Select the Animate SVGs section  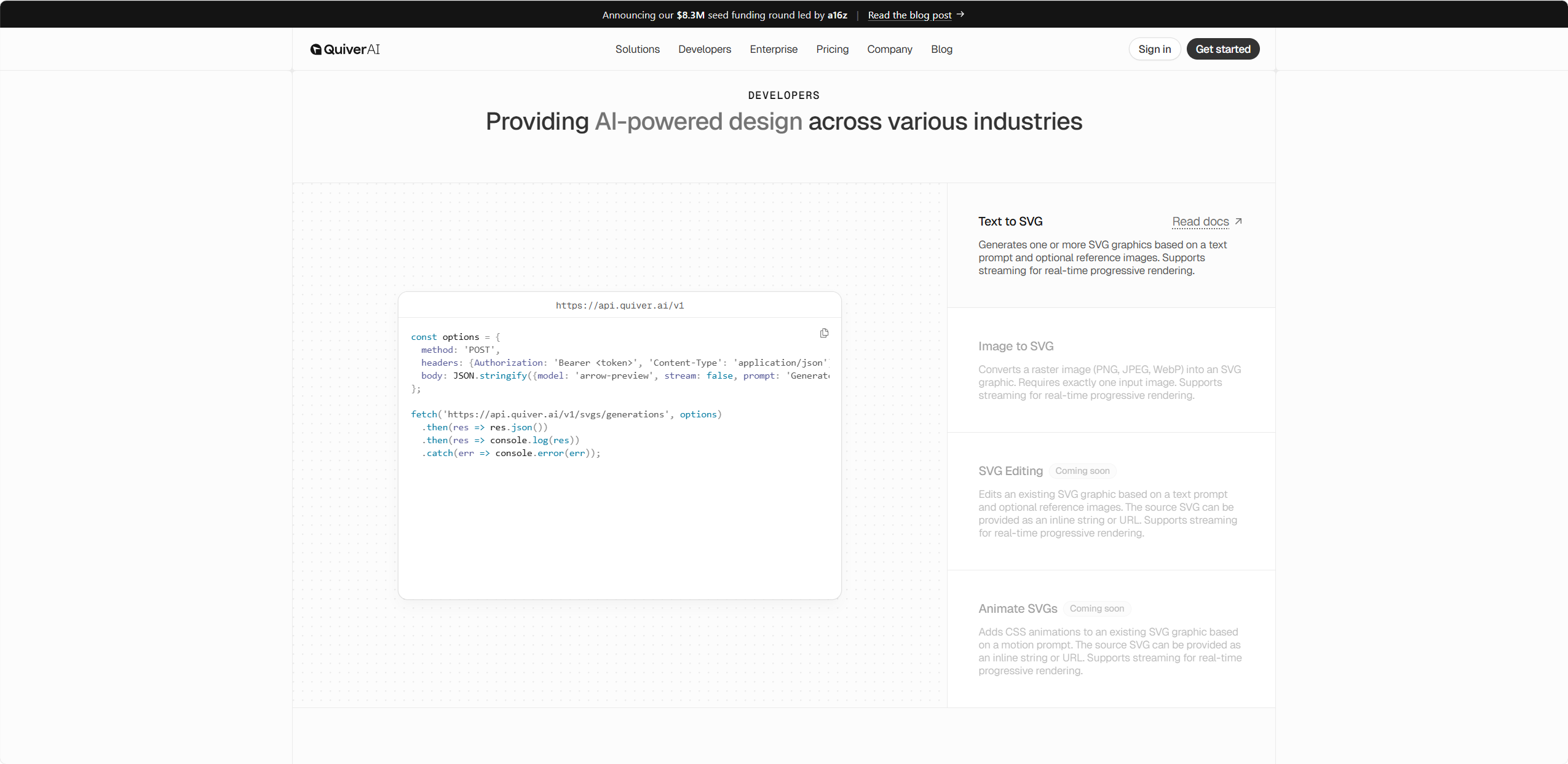click(1111, 639)
